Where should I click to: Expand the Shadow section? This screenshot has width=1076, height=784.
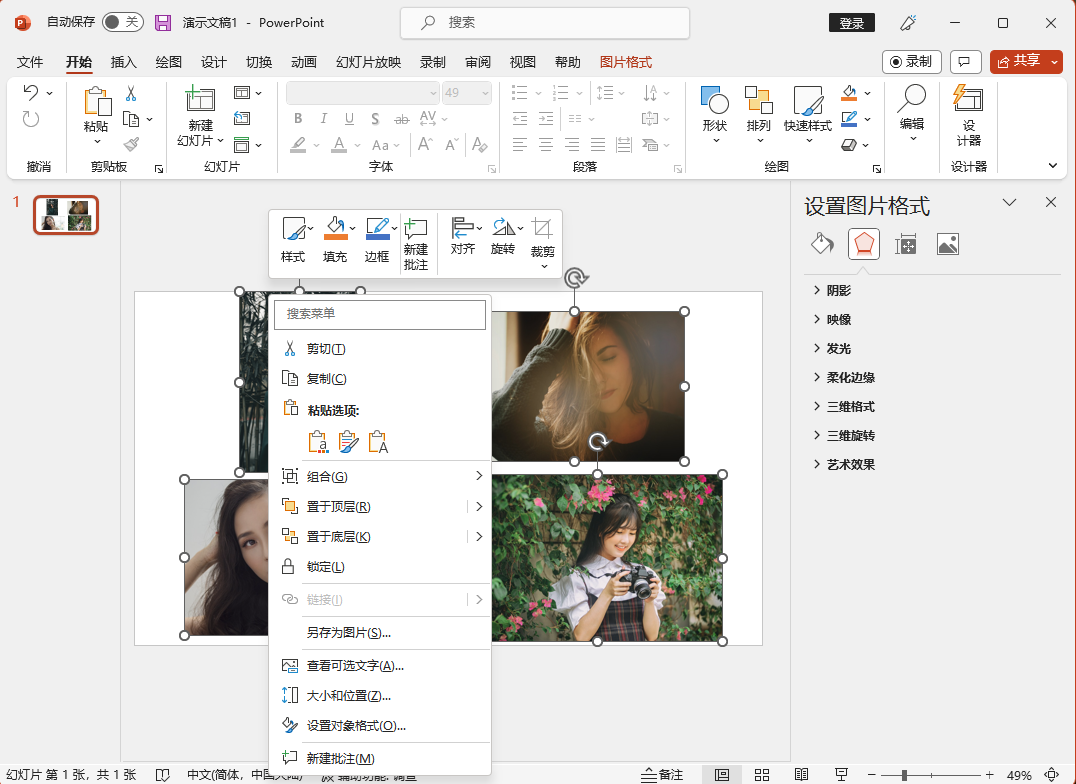tap(839, 291)
